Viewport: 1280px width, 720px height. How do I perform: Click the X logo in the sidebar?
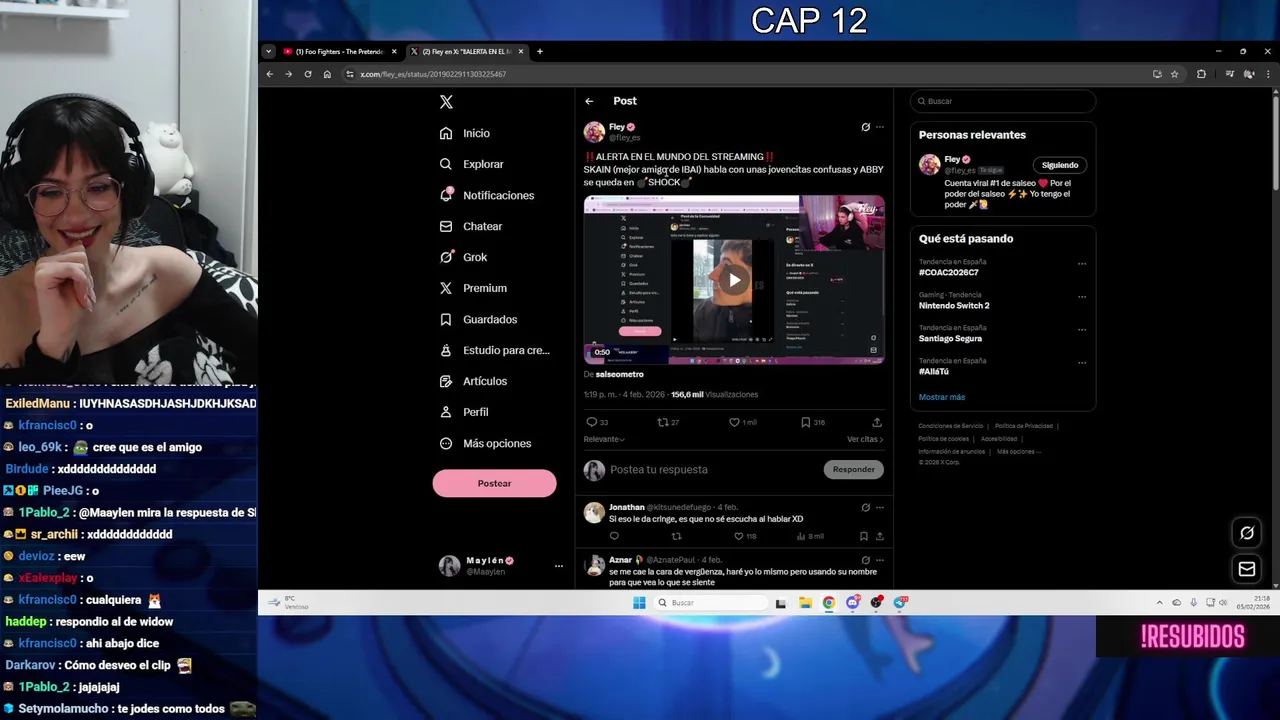click(446, 102)
